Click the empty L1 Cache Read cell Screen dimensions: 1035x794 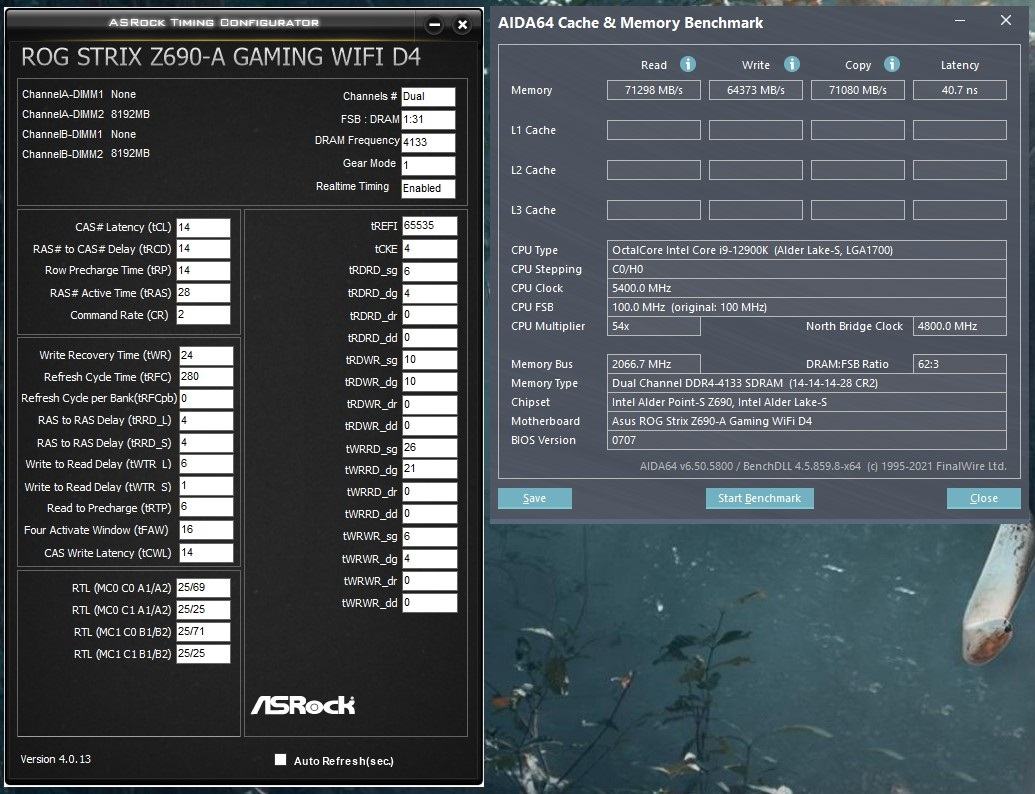coord(653,130)
